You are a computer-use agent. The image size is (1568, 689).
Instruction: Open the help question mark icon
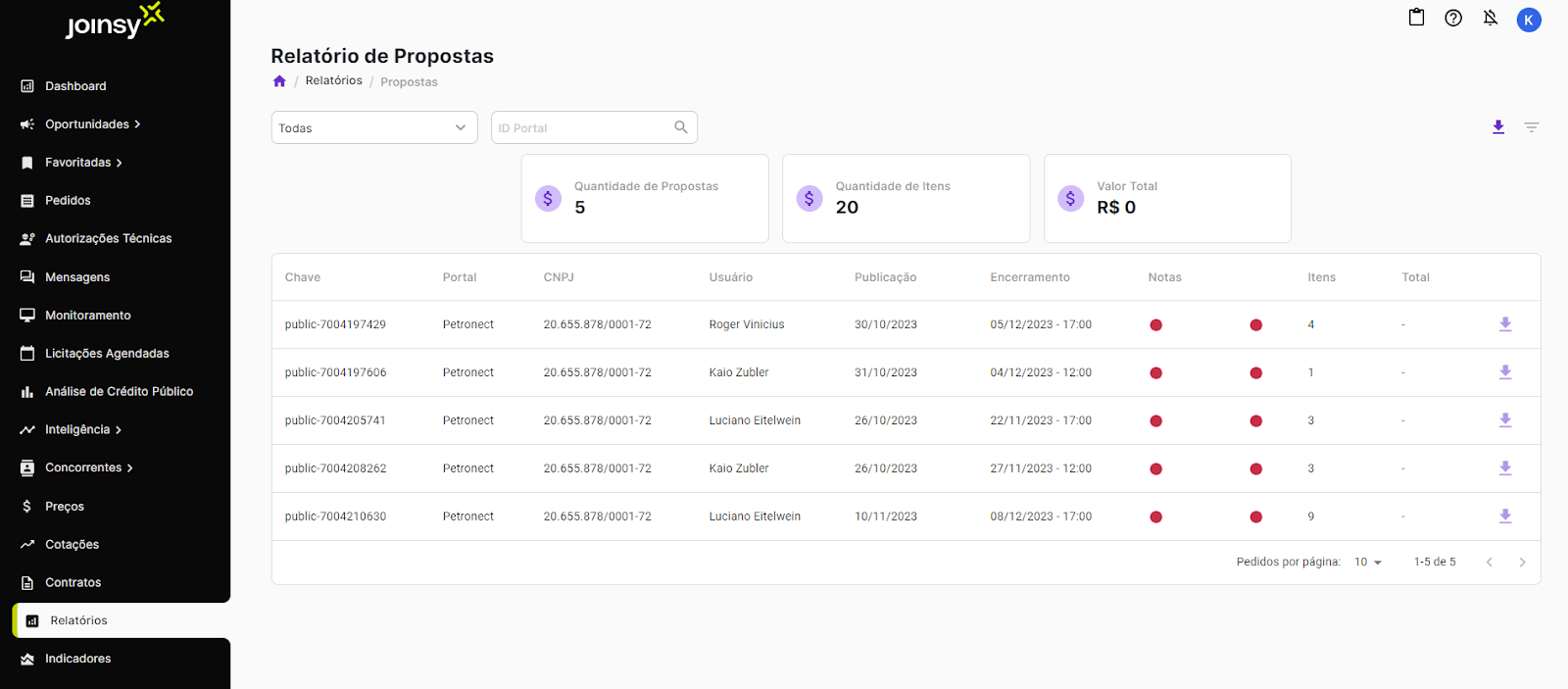click(x=1453, y=18)
